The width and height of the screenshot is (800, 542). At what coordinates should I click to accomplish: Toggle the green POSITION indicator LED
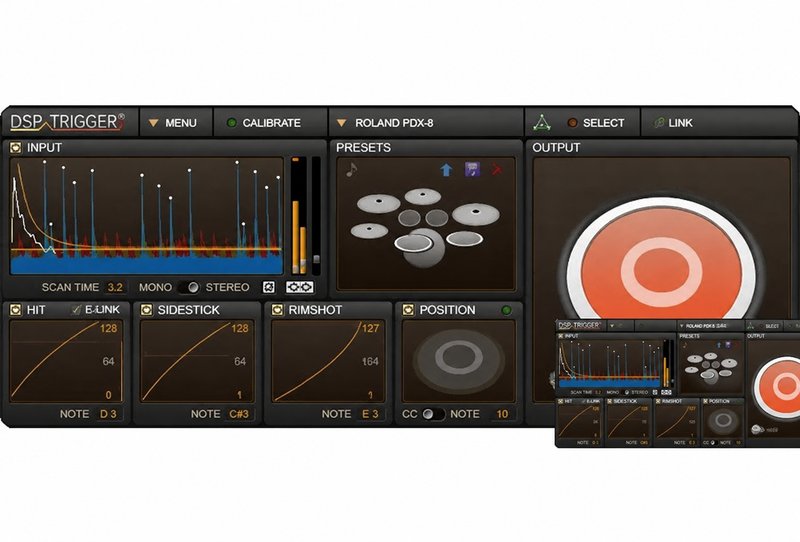click(x=506, y=310)
